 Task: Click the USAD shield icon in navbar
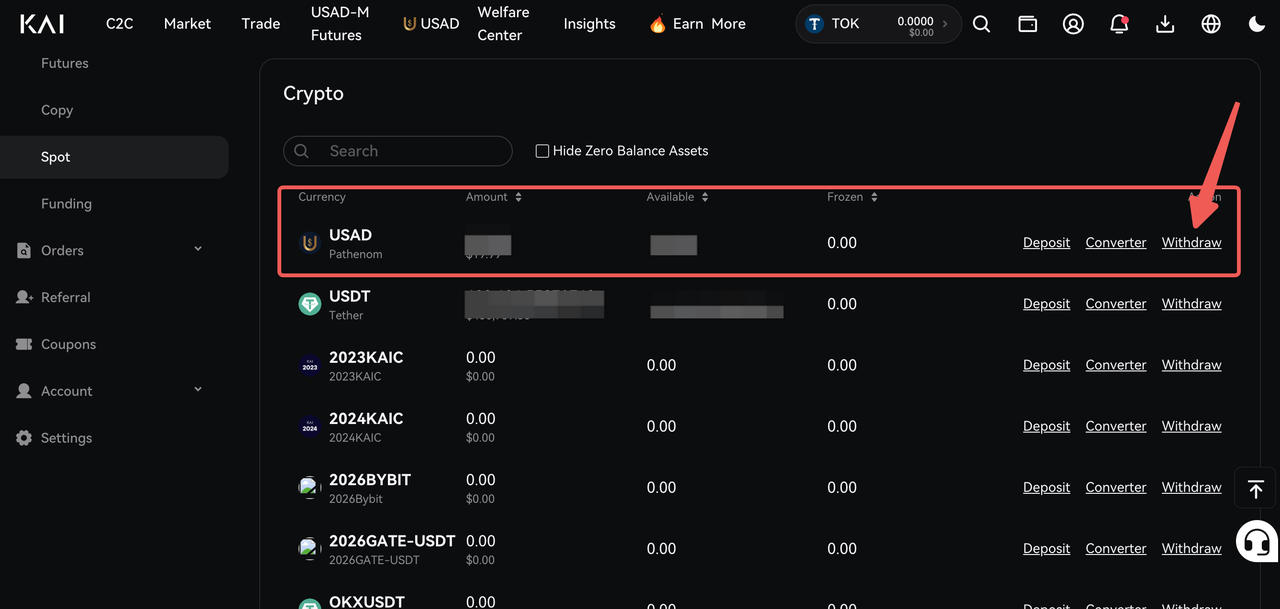(409, 24)
